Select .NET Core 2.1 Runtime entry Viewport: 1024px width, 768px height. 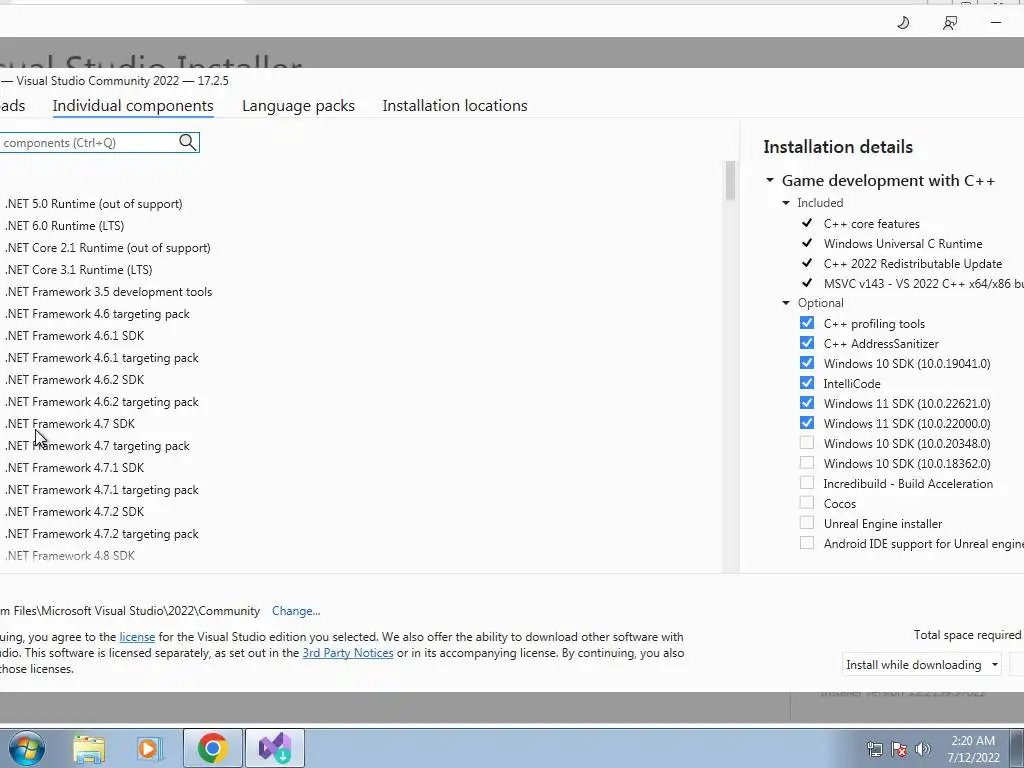[108, 248]
